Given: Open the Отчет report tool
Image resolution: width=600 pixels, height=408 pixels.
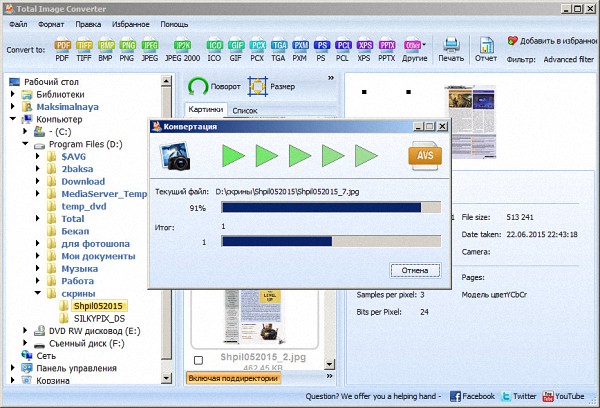Looking at the screenshot, I should tap(487, 48).
